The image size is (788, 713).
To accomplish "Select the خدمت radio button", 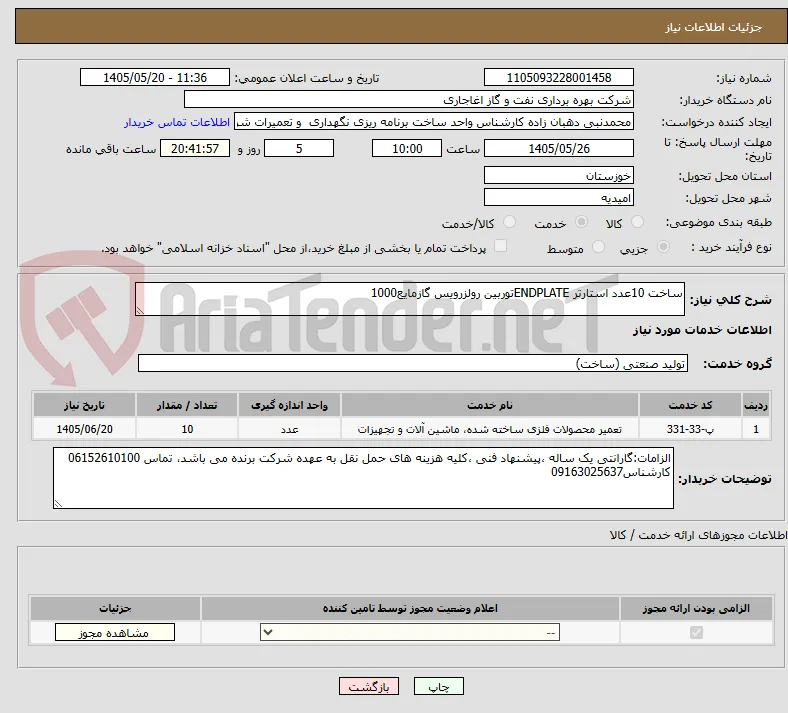I will 581,222.
